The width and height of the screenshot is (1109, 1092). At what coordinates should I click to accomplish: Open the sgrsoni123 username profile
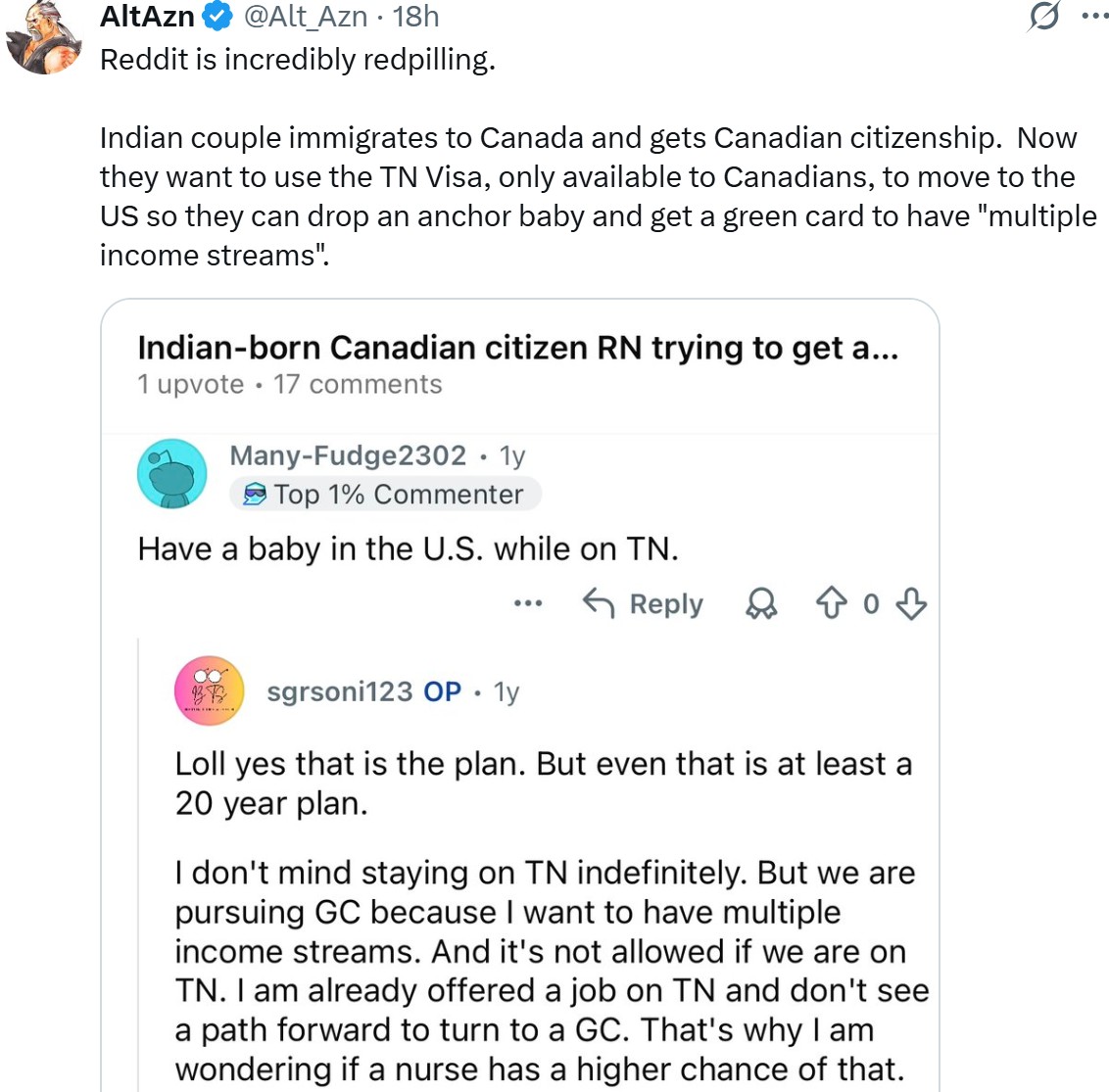click(339, 691)
